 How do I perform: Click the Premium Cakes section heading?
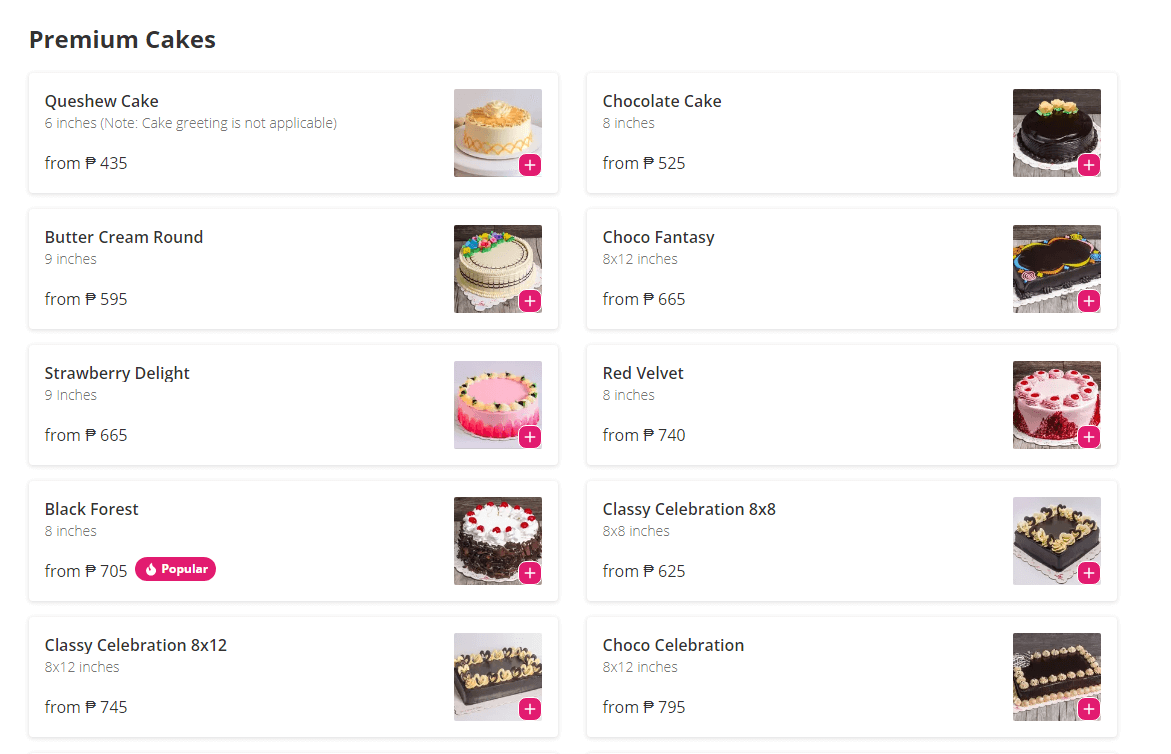[122, 39]
